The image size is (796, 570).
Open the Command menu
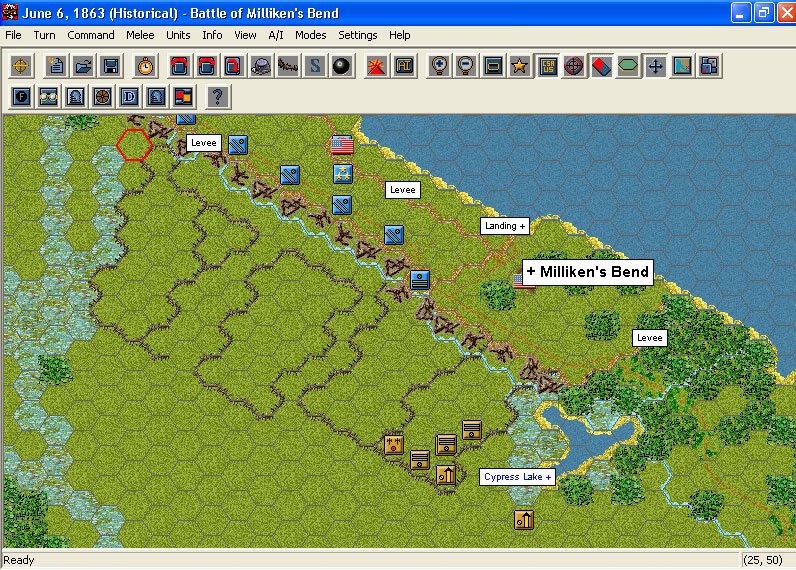click(x=91, y=35)
